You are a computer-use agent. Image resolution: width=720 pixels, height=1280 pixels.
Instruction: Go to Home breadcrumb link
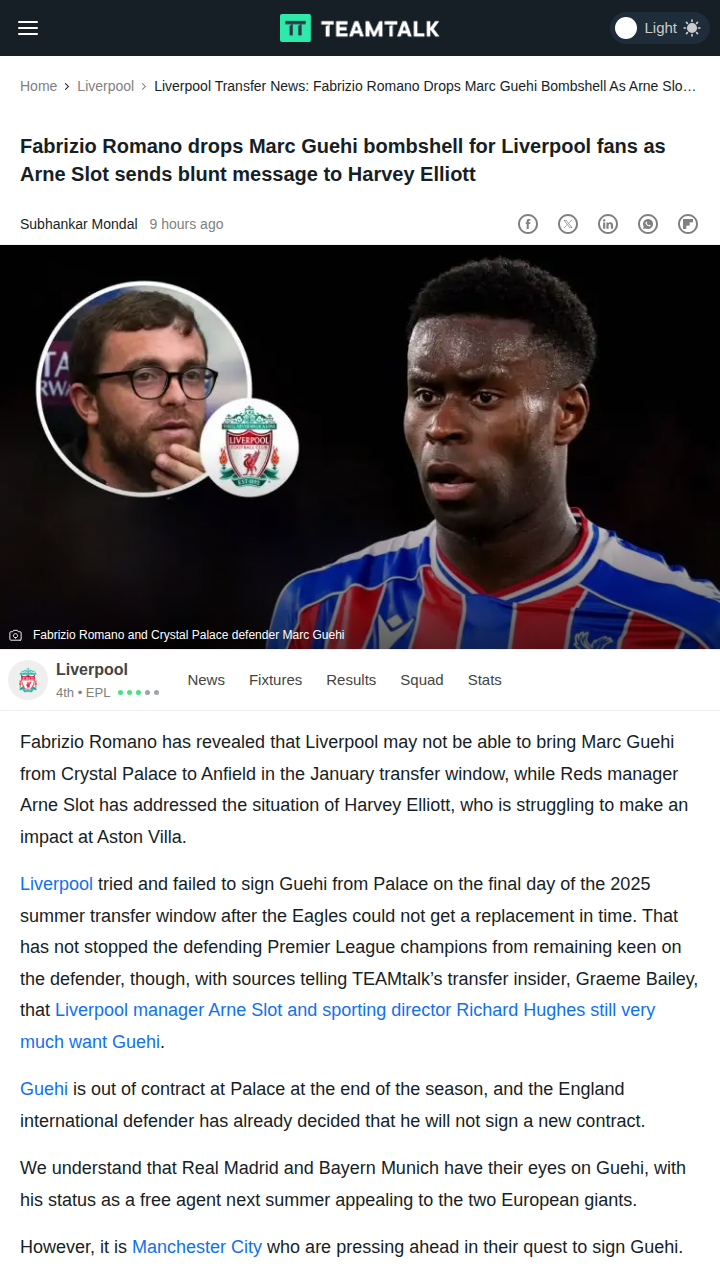(x=38, y=86)
